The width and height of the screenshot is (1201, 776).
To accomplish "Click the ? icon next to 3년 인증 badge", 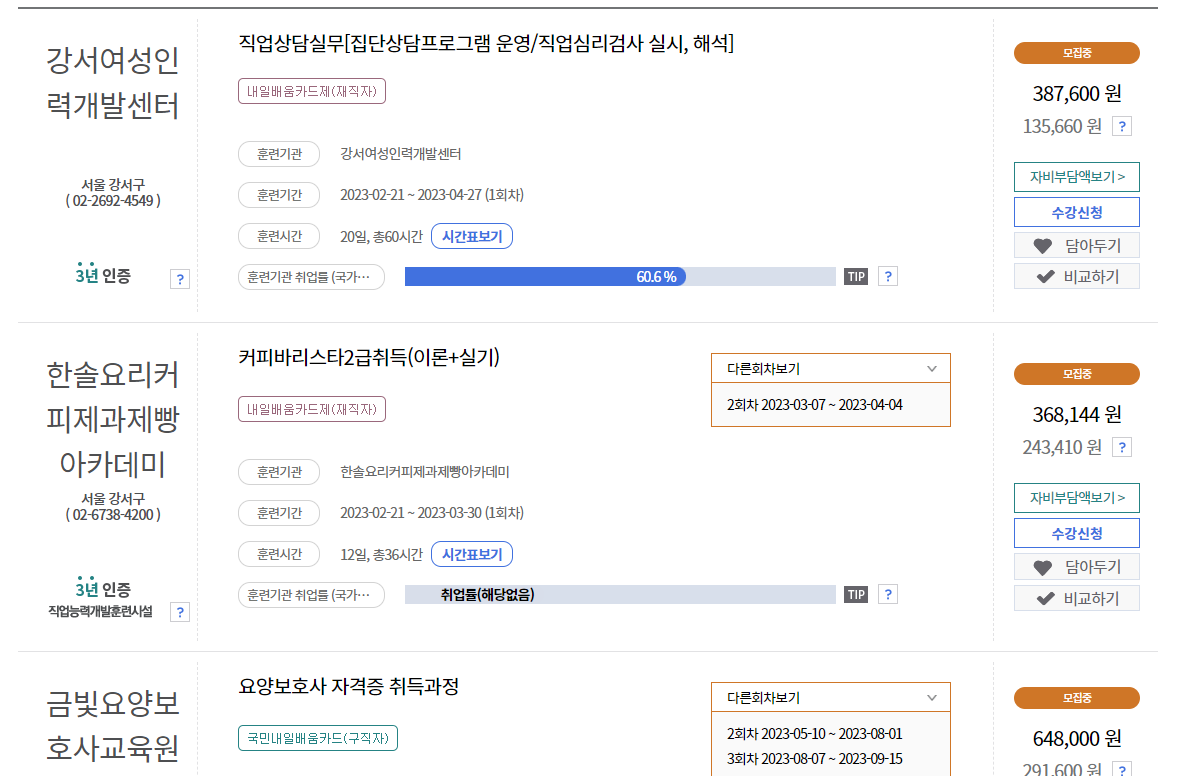I will (180, 278).
